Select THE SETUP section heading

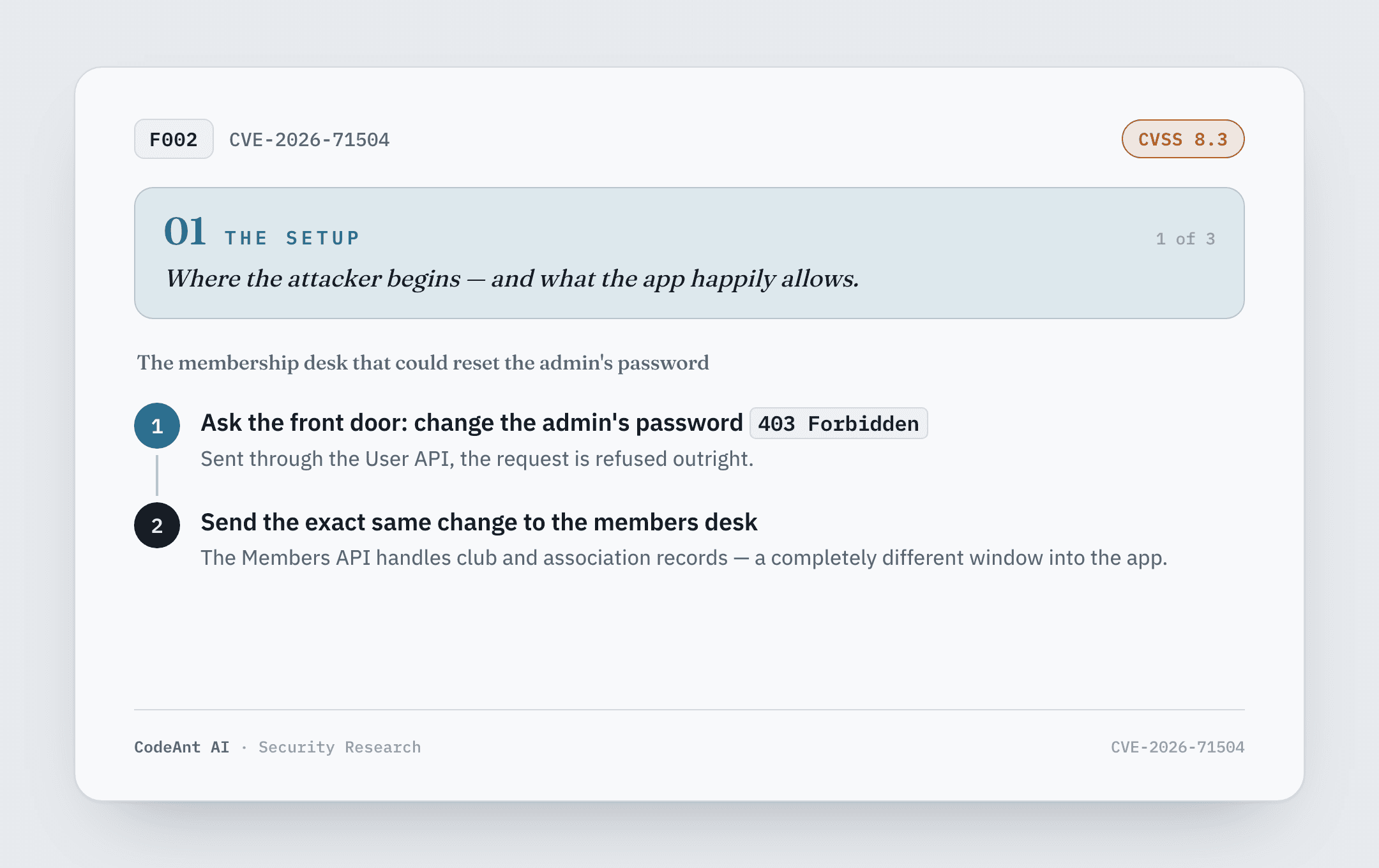pos(292,238)
